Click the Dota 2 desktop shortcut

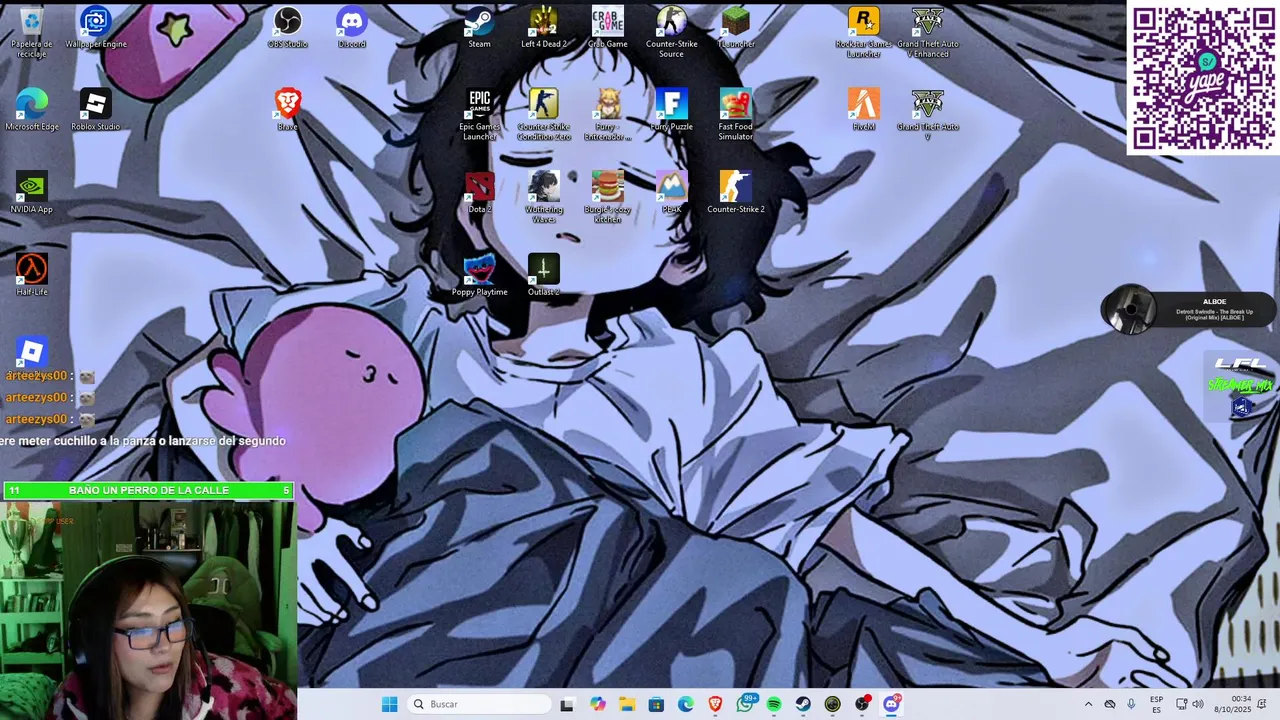(x=480, y=193)
